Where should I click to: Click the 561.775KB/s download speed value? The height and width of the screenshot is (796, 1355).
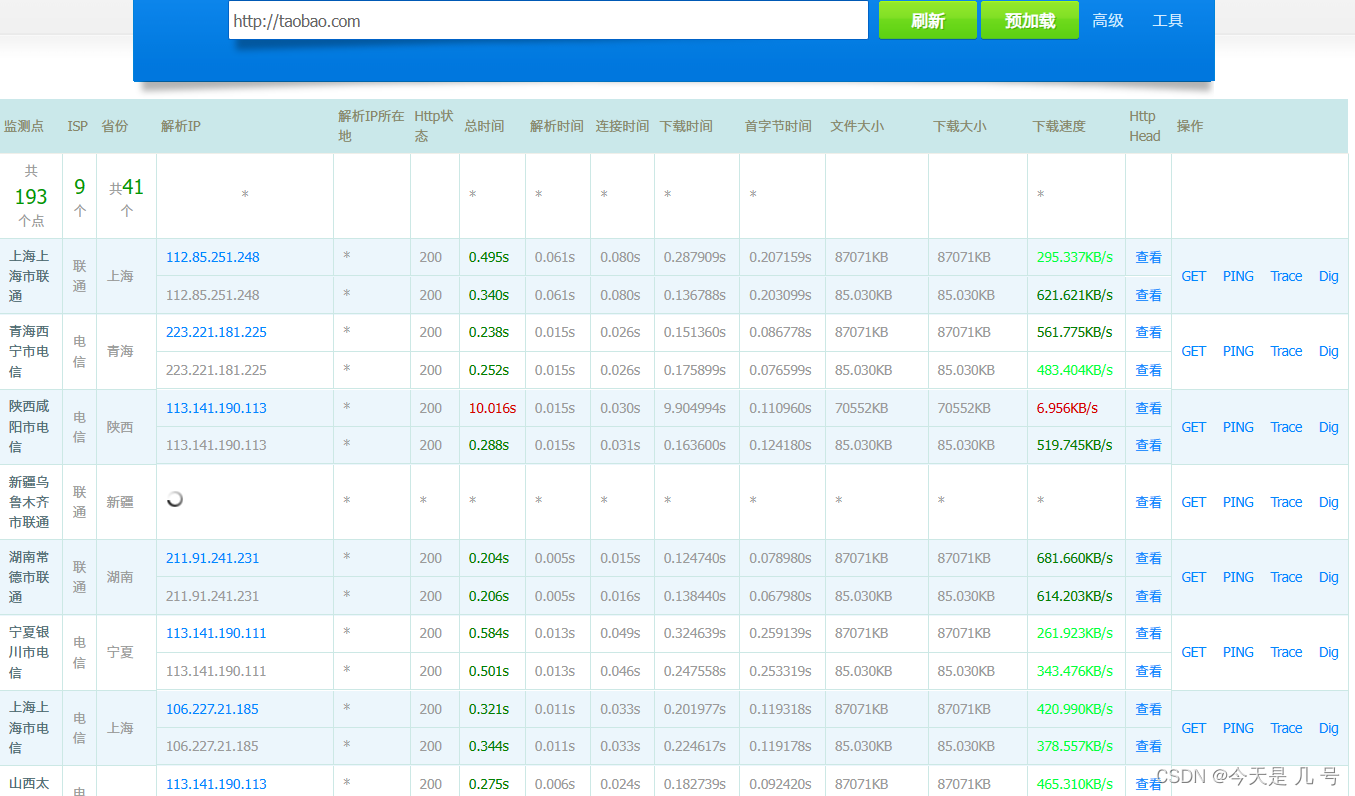(x=1075, y=332)
